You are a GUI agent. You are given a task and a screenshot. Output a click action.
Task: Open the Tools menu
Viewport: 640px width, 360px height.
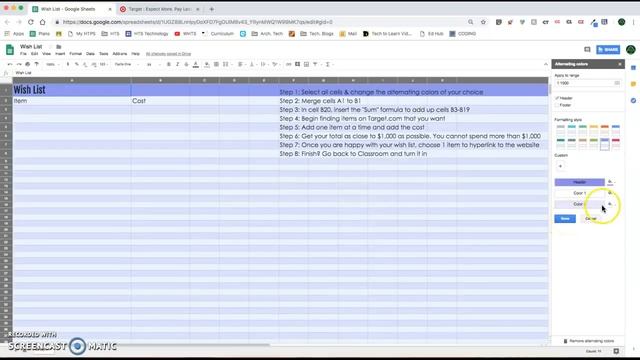tap(104, 54)
